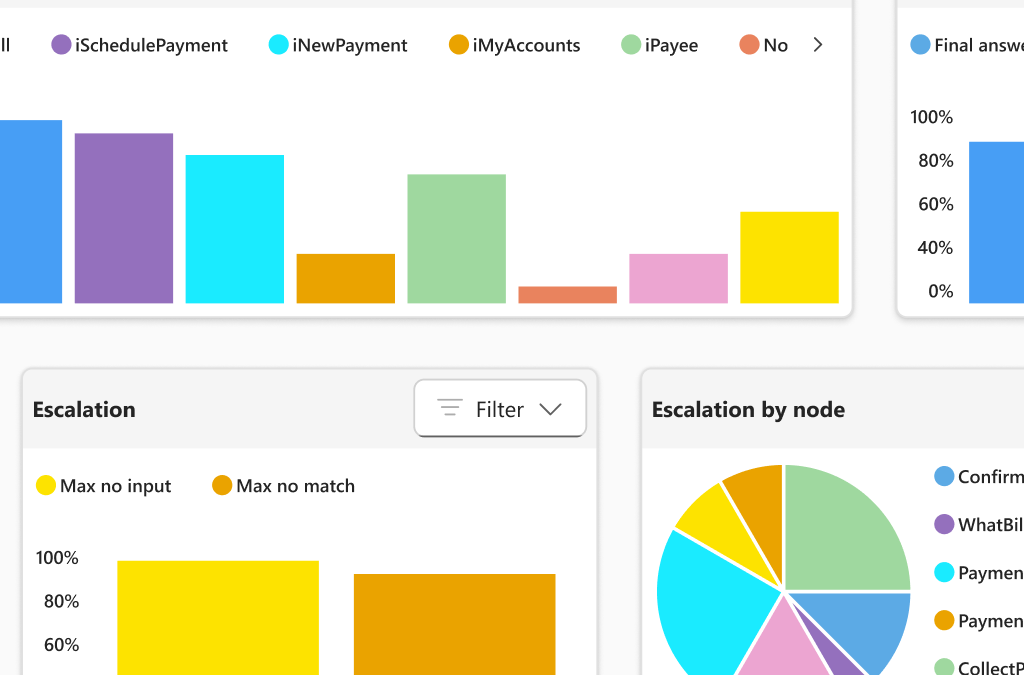
Task: Click the iPayee green legend swatch
Action: click(631, 45)
